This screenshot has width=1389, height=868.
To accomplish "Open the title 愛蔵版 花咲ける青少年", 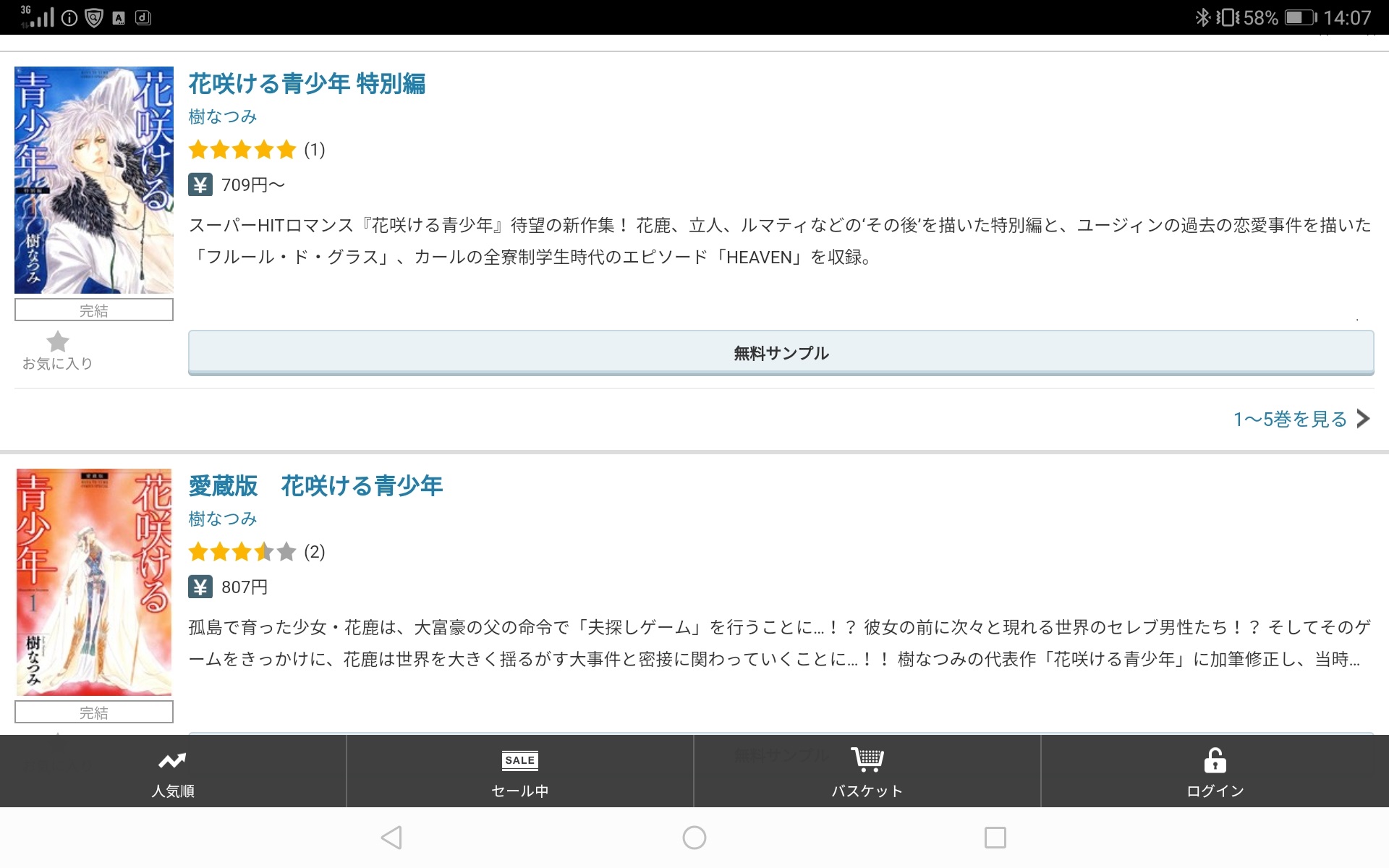I will [315, 486].
